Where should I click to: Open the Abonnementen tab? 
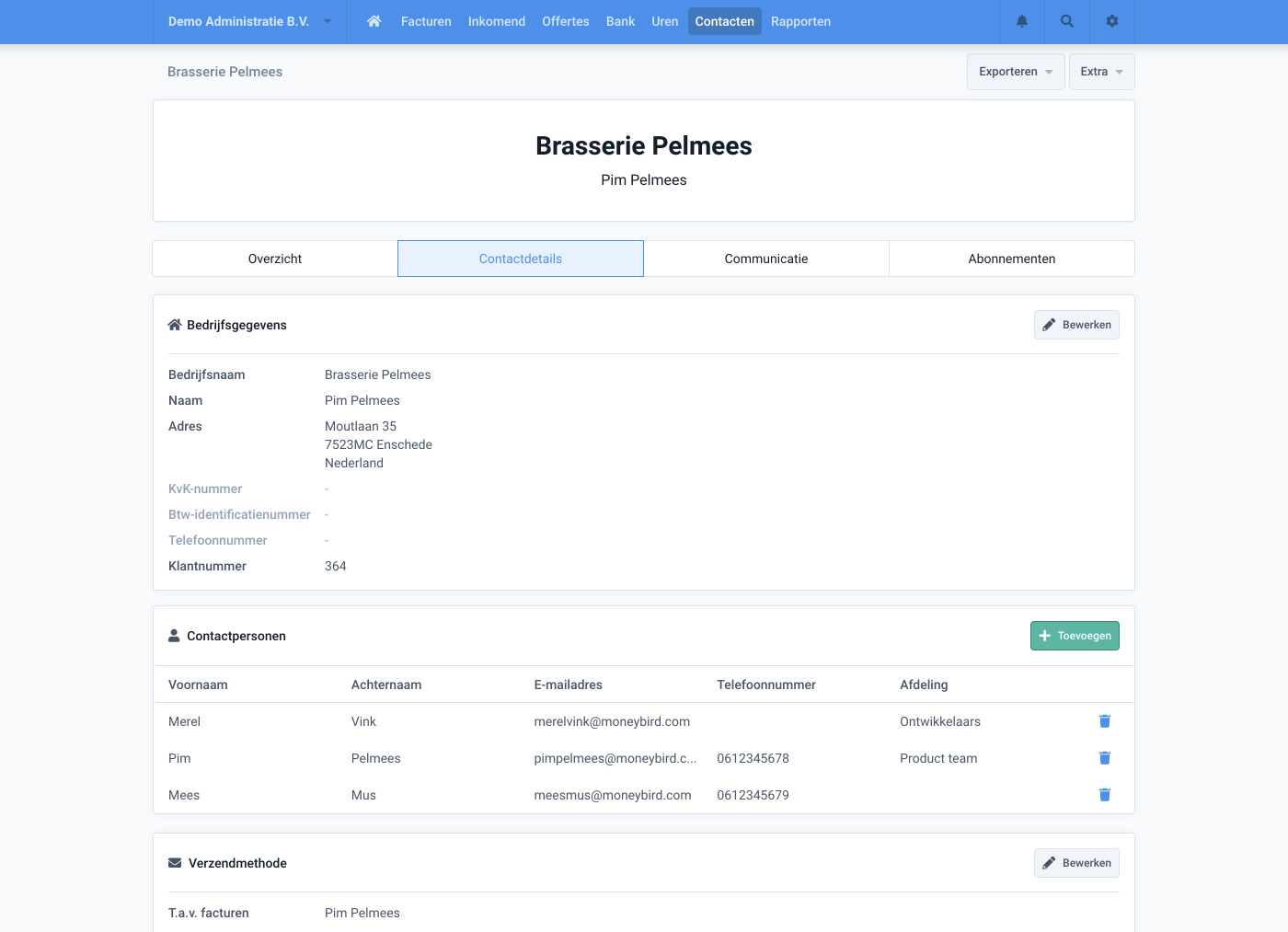1011,259
